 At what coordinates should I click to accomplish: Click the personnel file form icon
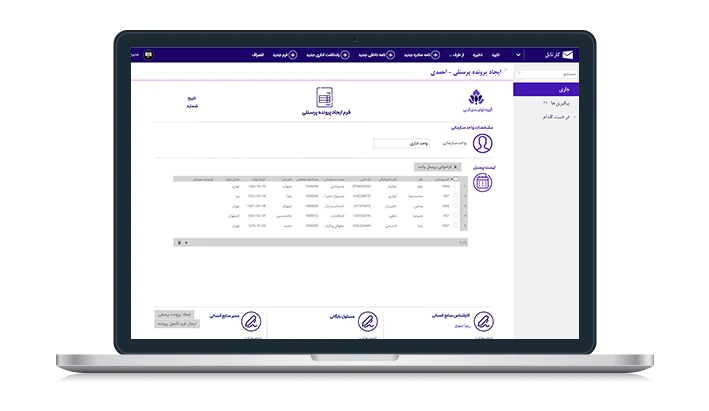pyautogui.click(x=323, y=97)
